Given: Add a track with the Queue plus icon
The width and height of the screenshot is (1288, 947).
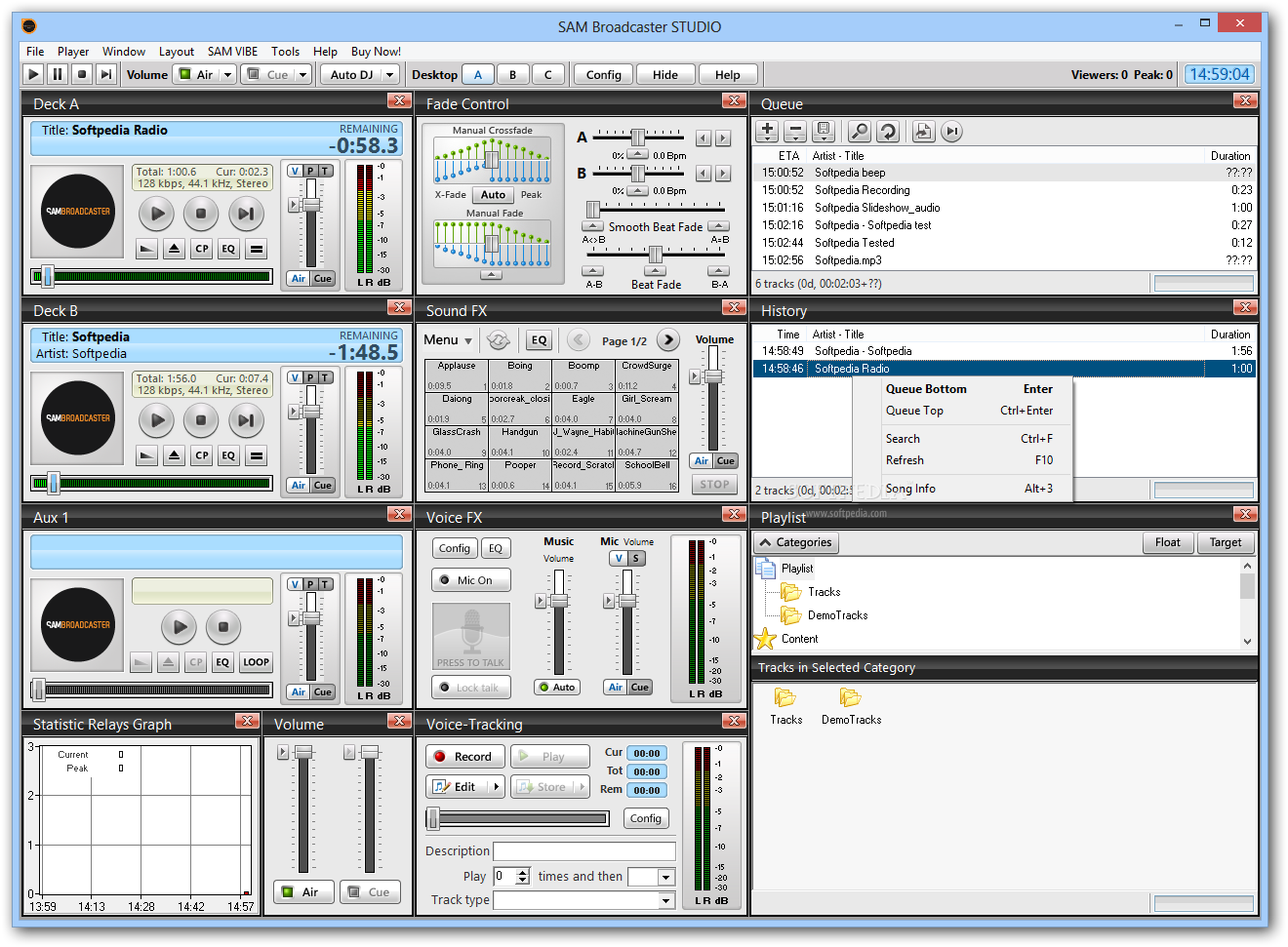Looking at the screenshot, I should [x=767, y=131].
